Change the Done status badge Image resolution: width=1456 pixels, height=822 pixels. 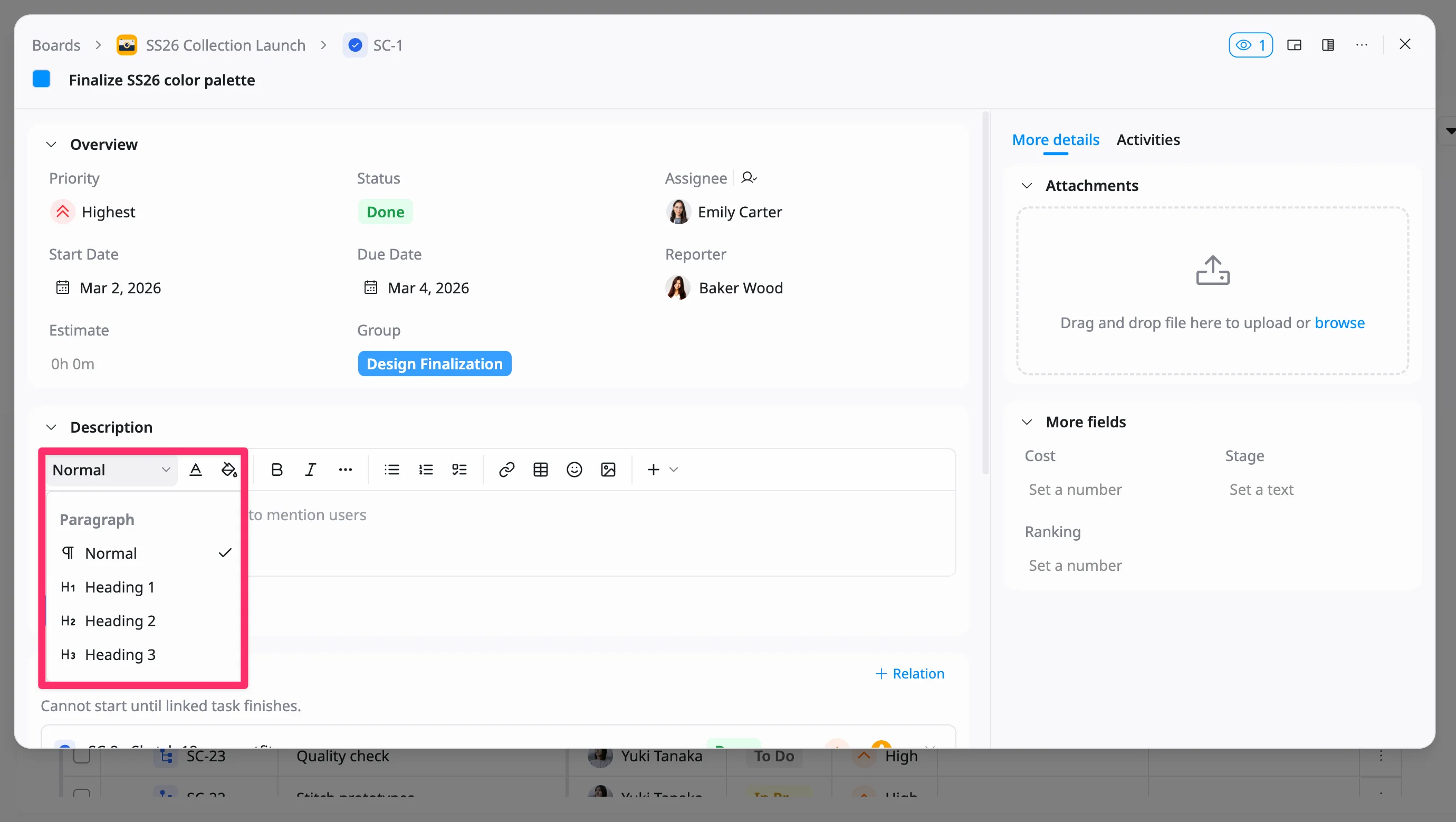(385, 212)
